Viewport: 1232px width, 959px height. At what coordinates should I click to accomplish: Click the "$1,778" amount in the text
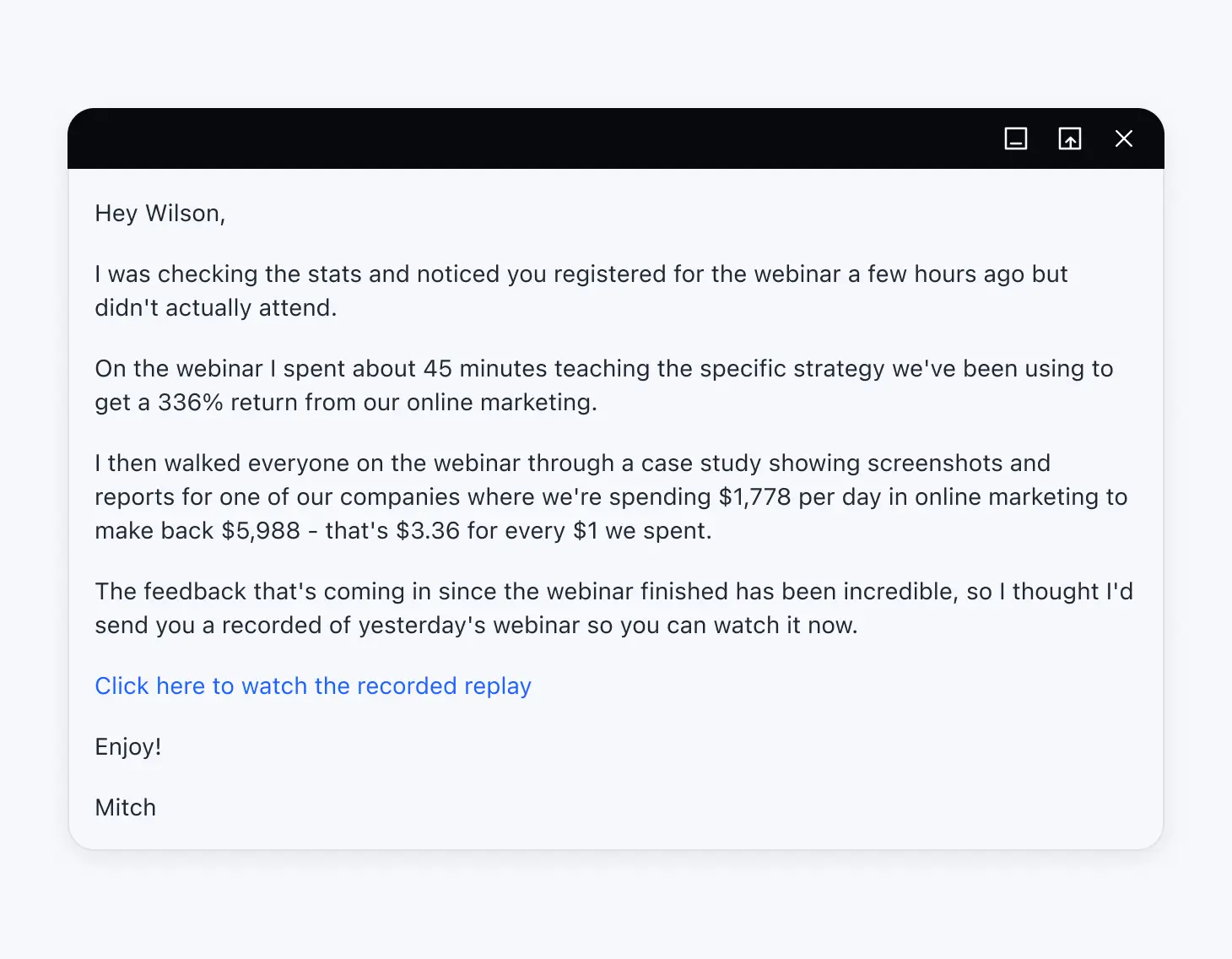coord(754,497)
